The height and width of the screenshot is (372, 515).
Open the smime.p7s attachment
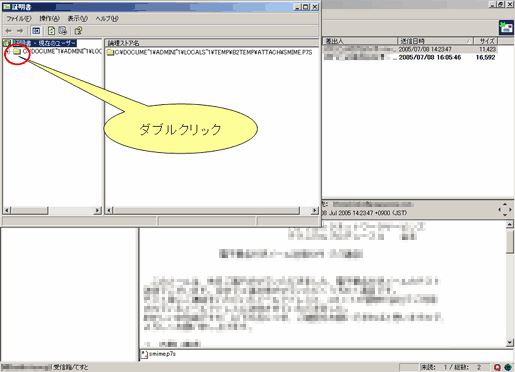click(159, 354)
